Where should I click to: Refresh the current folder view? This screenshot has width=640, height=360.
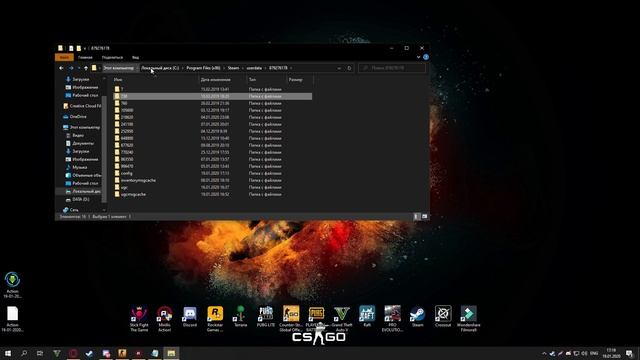point(349,68)
